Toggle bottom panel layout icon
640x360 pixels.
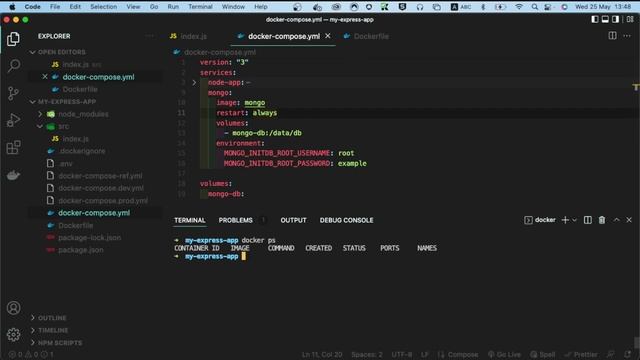click(605, 19)
